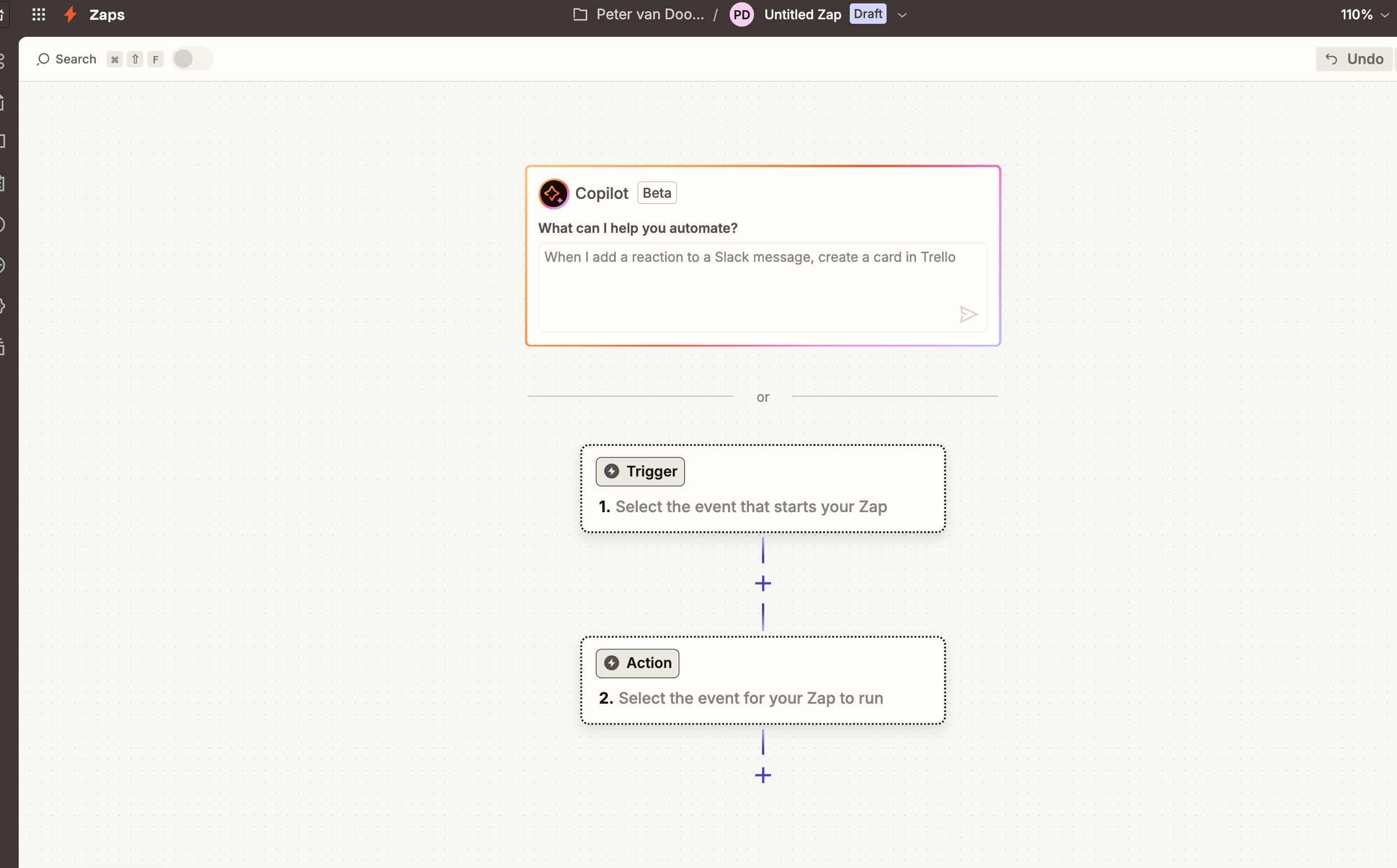Click the Untitled Zap title

pos(802,14)
